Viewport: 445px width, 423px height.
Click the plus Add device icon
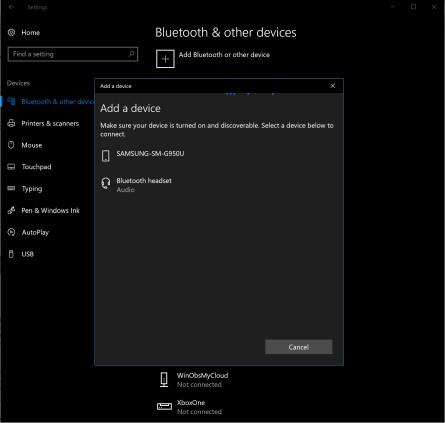click(x=165, y=59)
